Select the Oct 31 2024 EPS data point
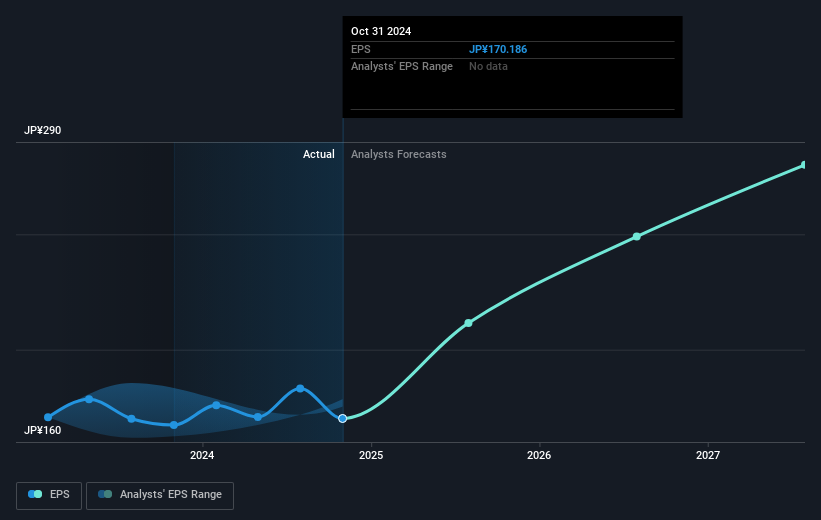Screen dimensions: 821x520 [342, 418]
